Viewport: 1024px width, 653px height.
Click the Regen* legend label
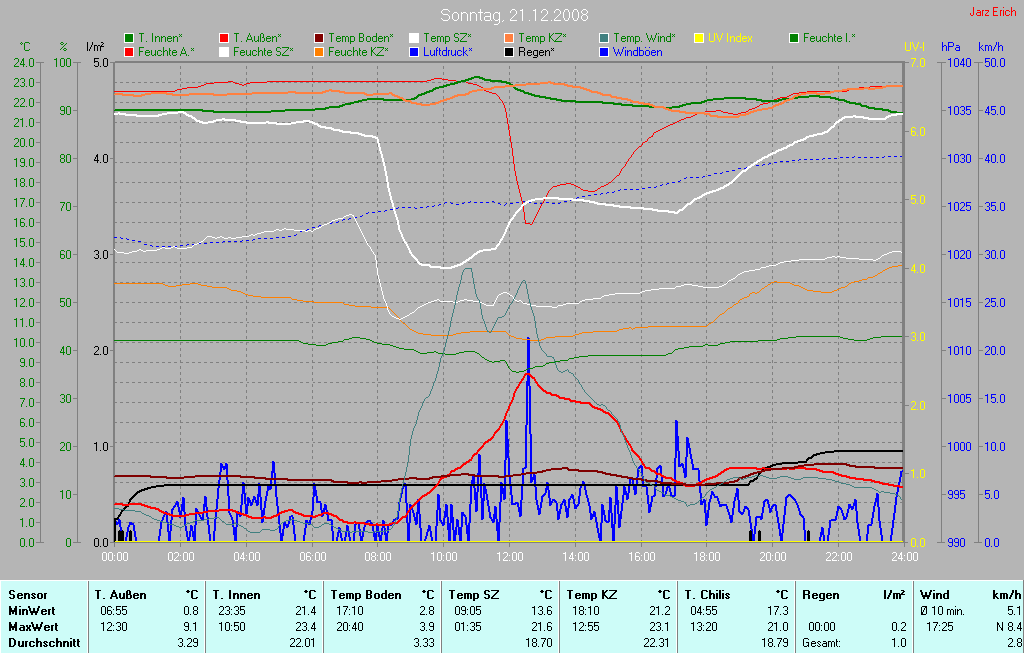536,52
